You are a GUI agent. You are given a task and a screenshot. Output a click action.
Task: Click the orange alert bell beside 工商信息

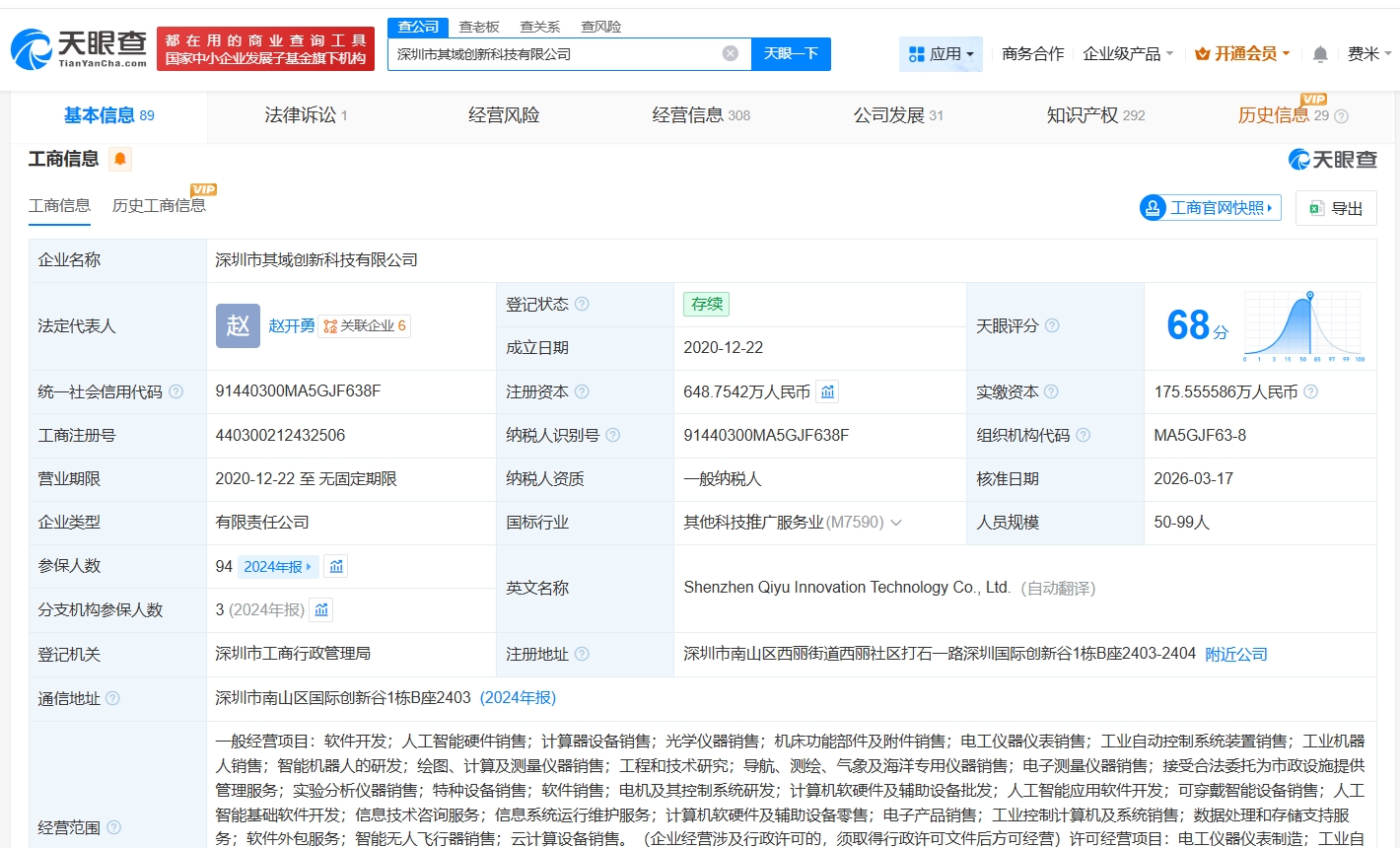pyautogui.click(x=120, y=159)
